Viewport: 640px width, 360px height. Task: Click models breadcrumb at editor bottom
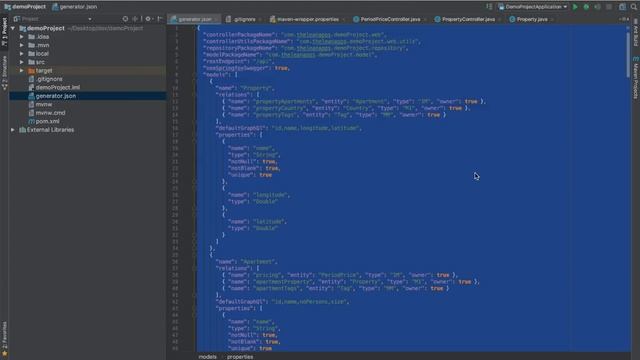pos(207,357)
